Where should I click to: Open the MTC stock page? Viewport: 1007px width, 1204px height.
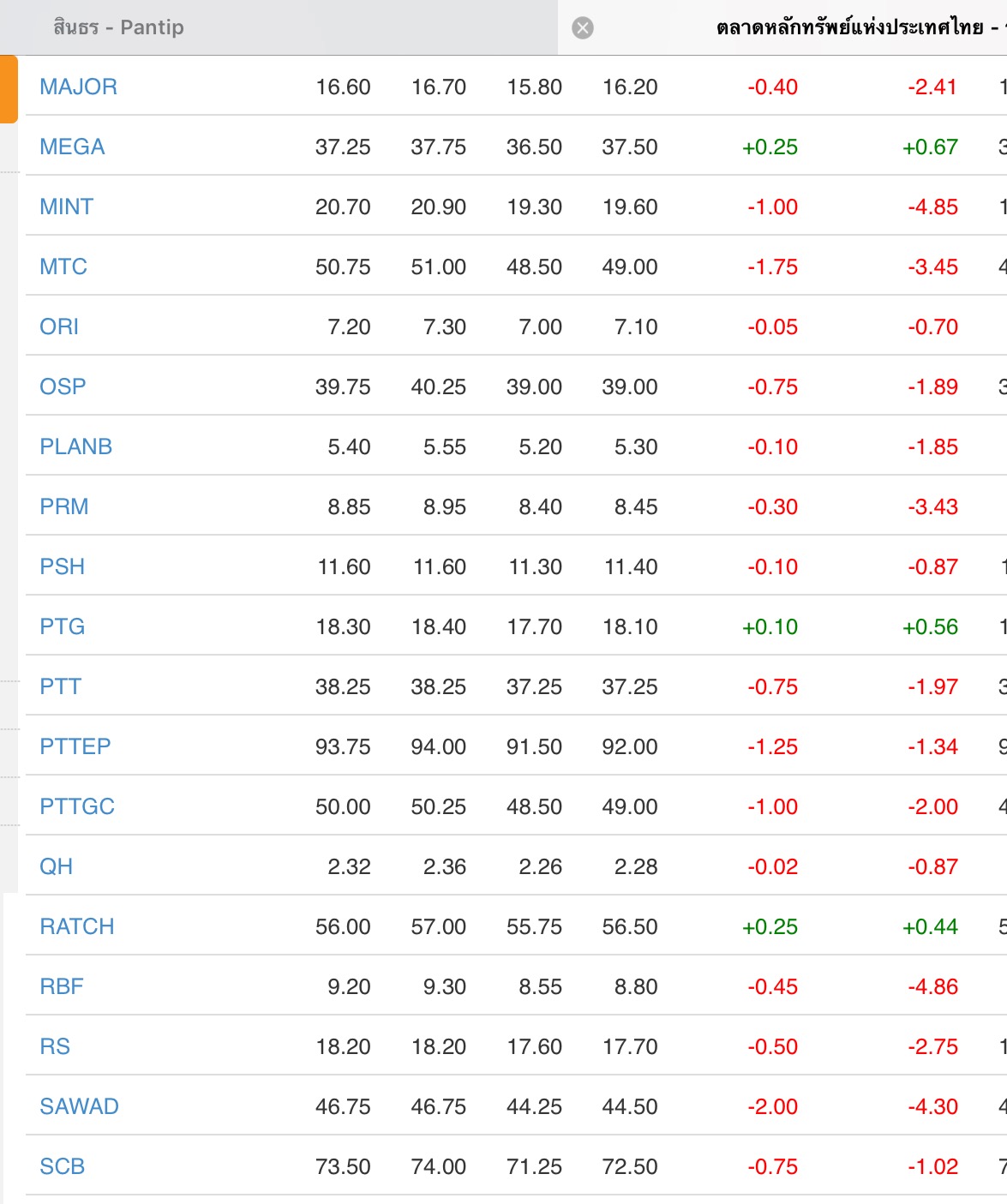(x=63, y=267)
